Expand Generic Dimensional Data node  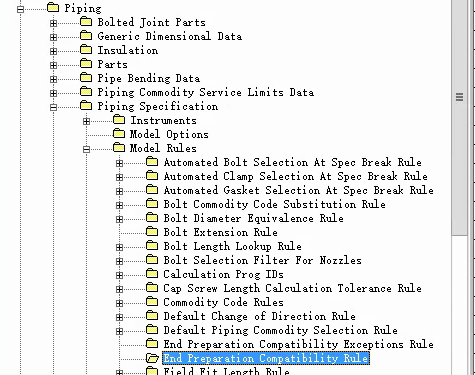point(53,37)
